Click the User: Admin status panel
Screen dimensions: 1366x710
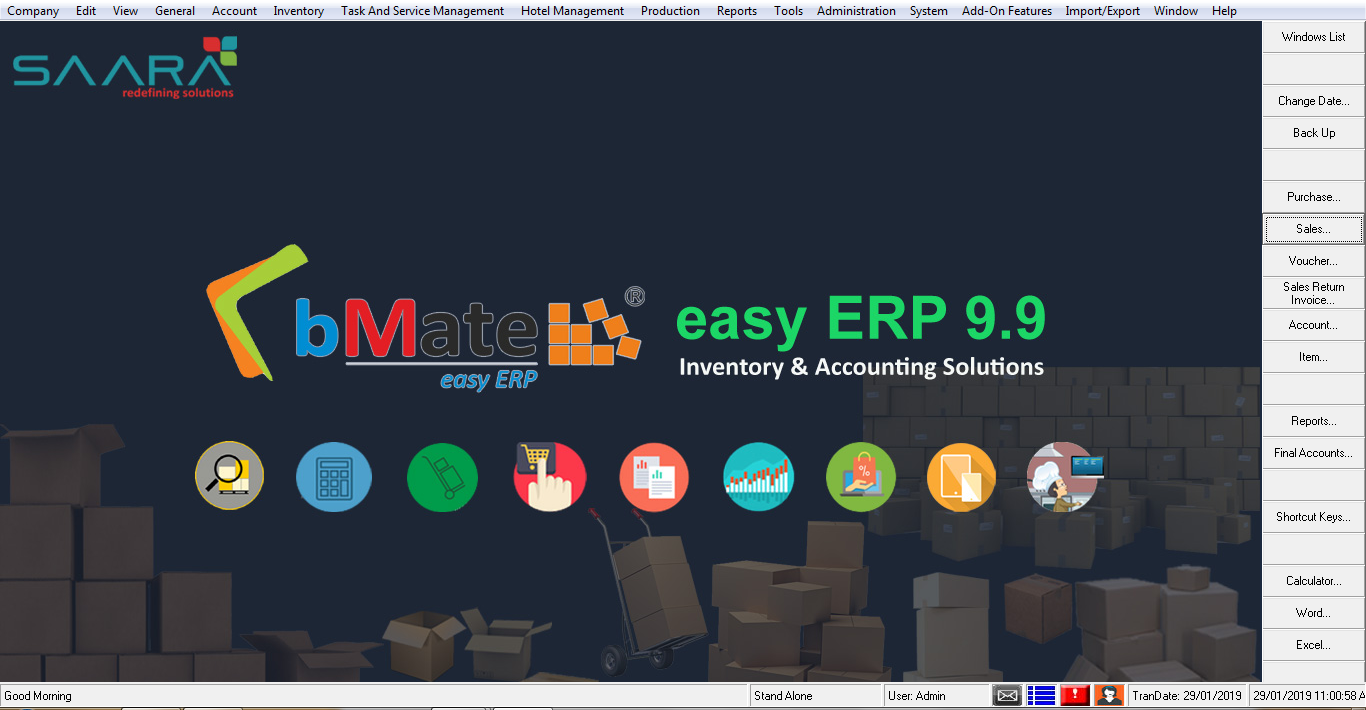tap(937, 696)
